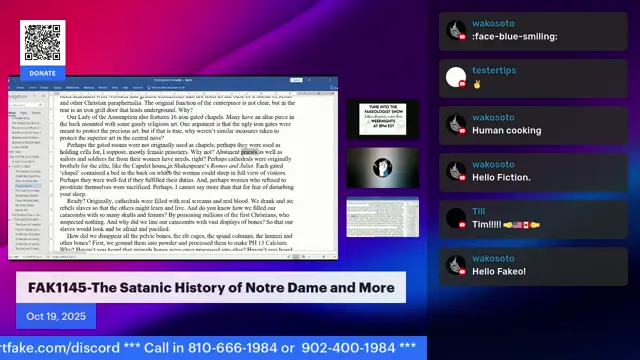Select Web Layout view icon in status bar

pos(303,257)
